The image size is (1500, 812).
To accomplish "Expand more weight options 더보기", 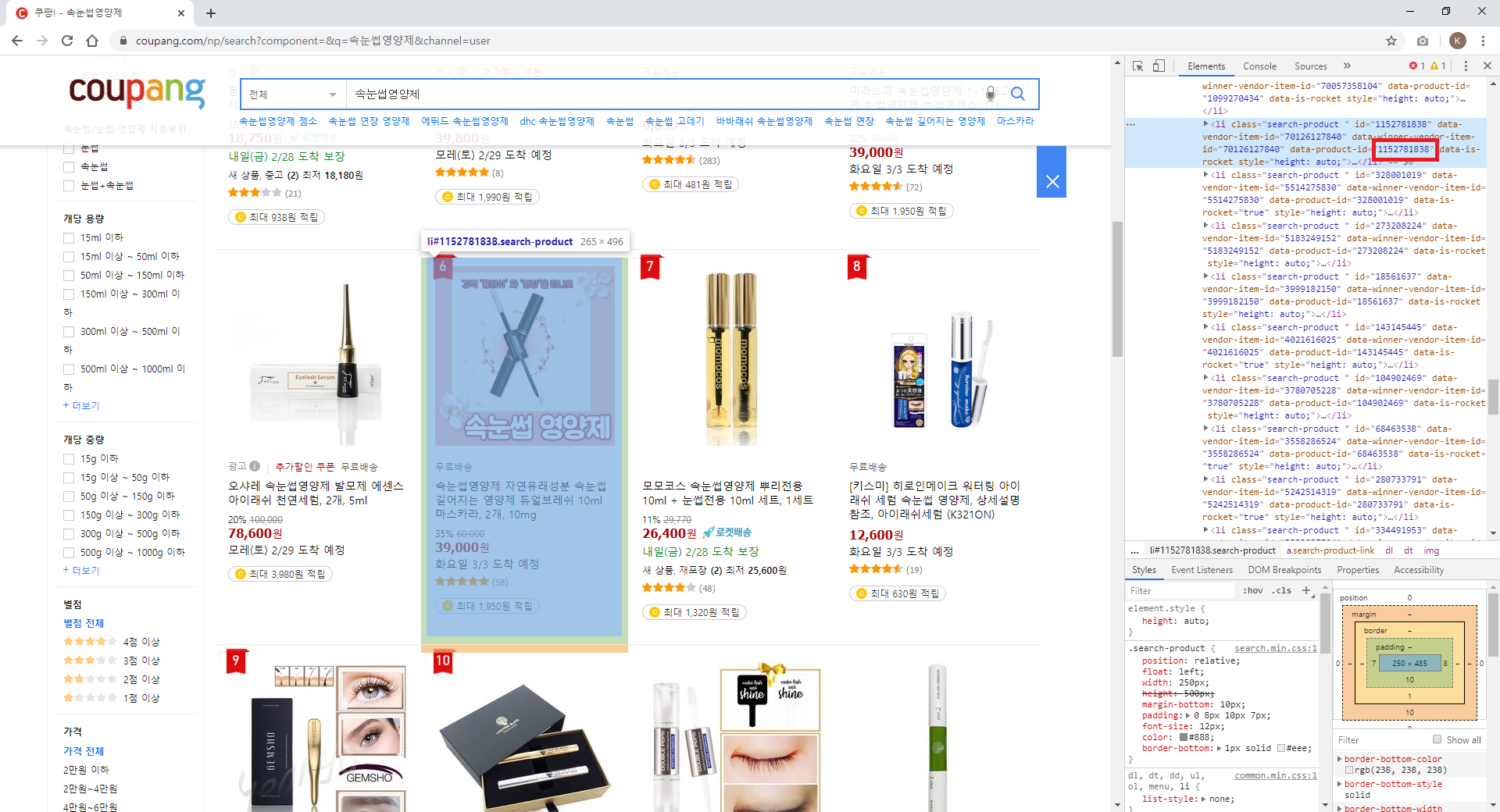I will click(x=81, y=571).
